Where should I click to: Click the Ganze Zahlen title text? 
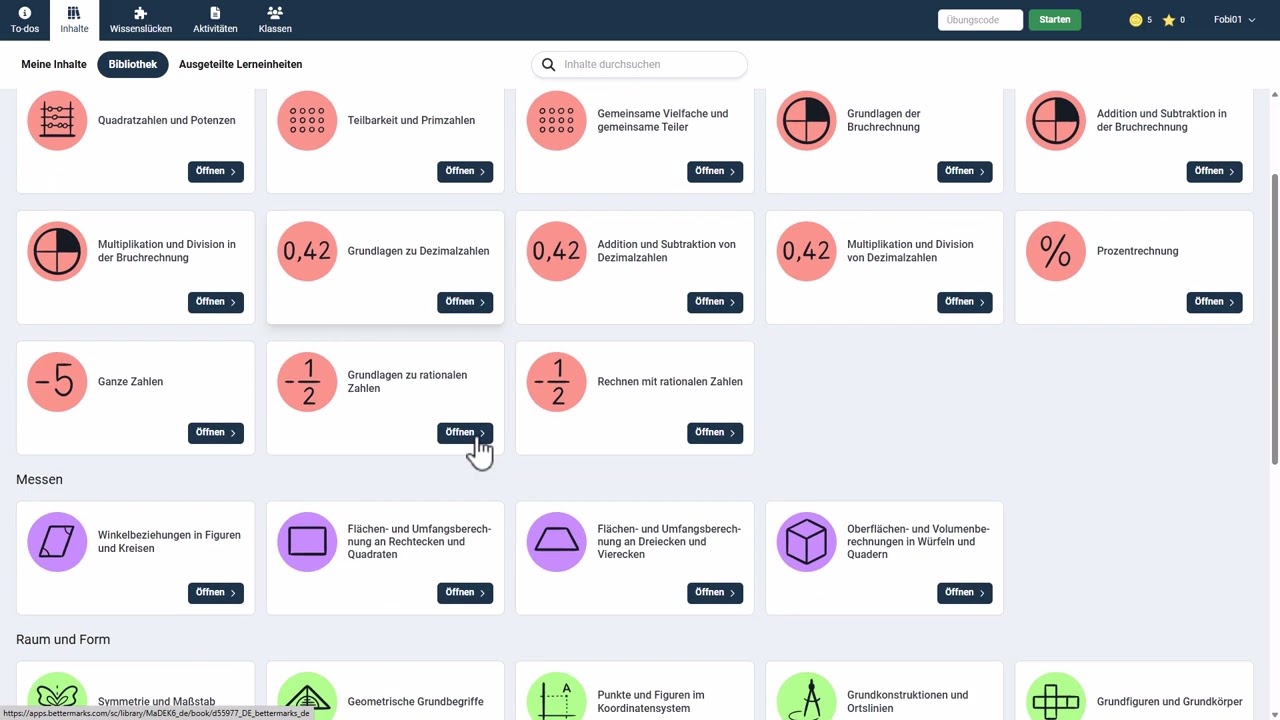coord(130,382)
